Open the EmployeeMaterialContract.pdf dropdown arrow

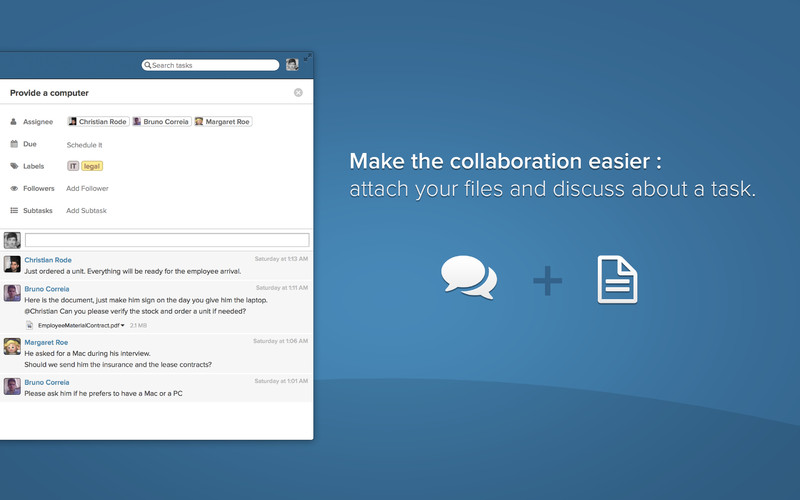pyautogui.click(x=122, y=325)
